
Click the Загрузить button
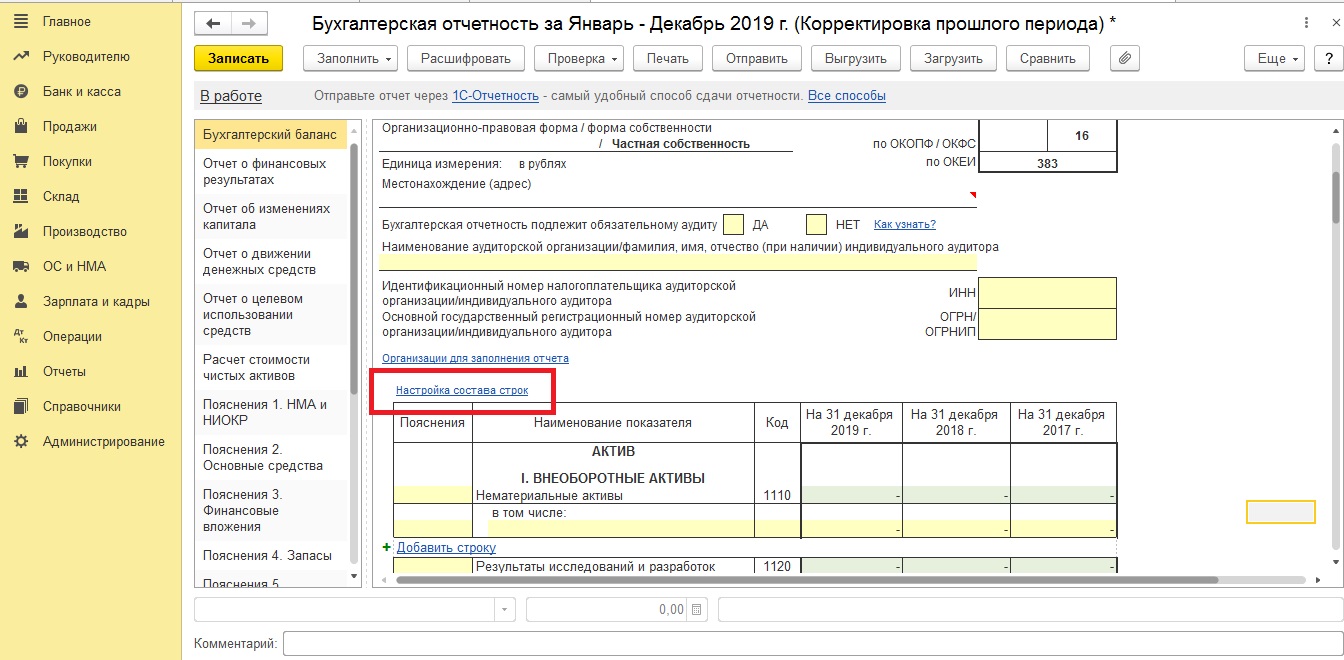click(x=953, y=58)
